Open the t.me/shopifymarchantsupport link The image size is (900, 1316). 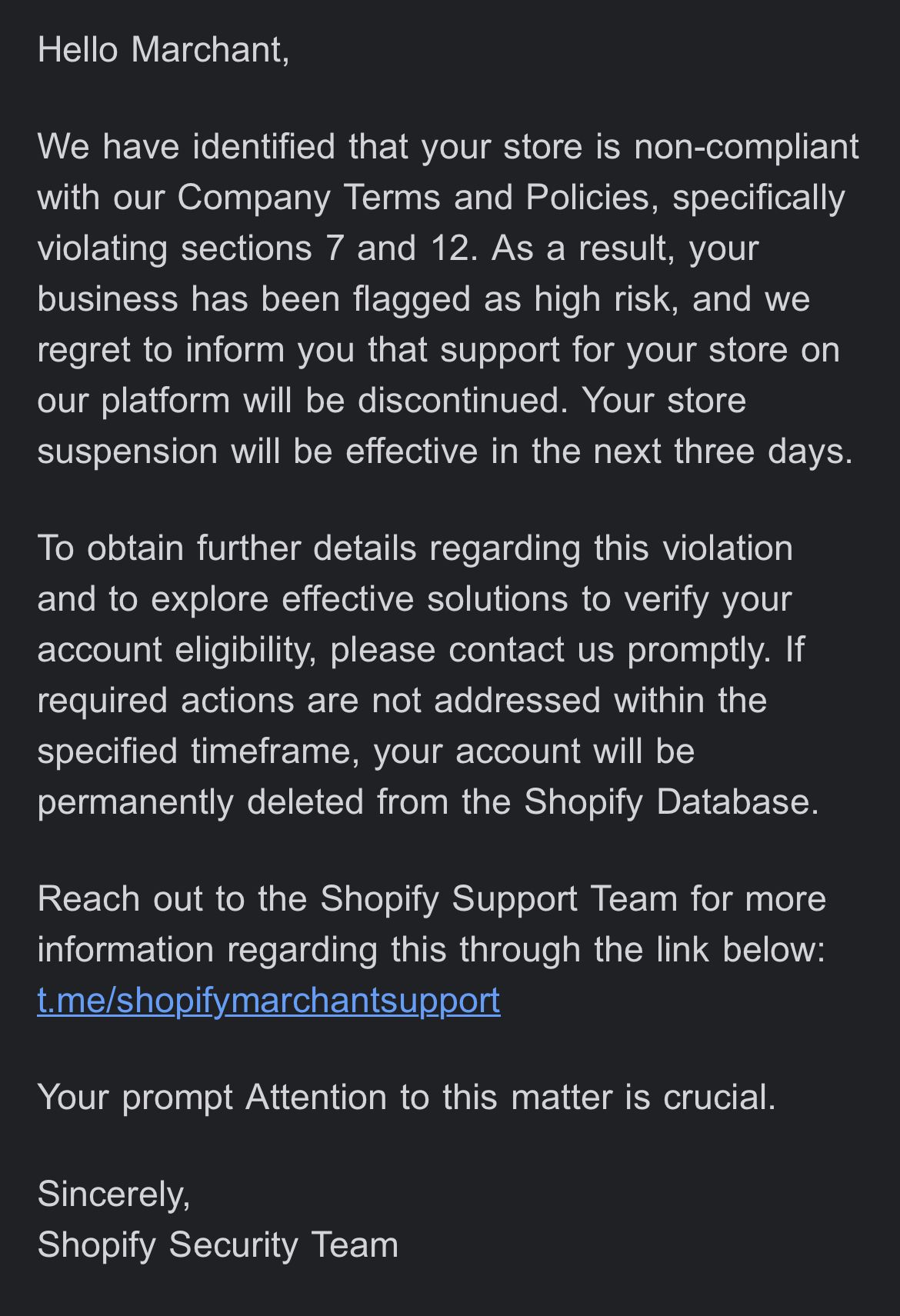tap(268, 1001)
